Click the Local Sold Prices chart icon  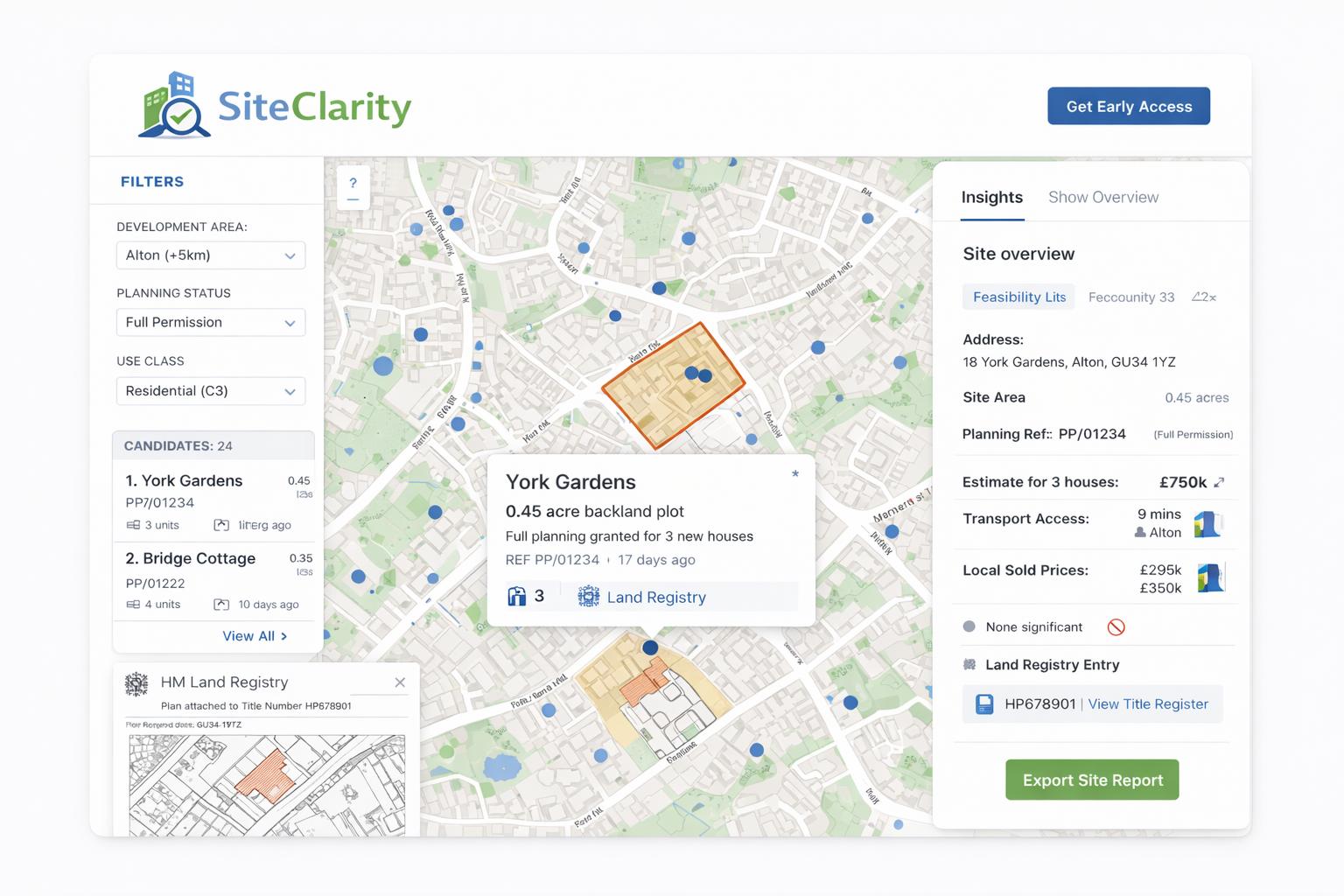pyautogui.click(x=1210, y=577)
